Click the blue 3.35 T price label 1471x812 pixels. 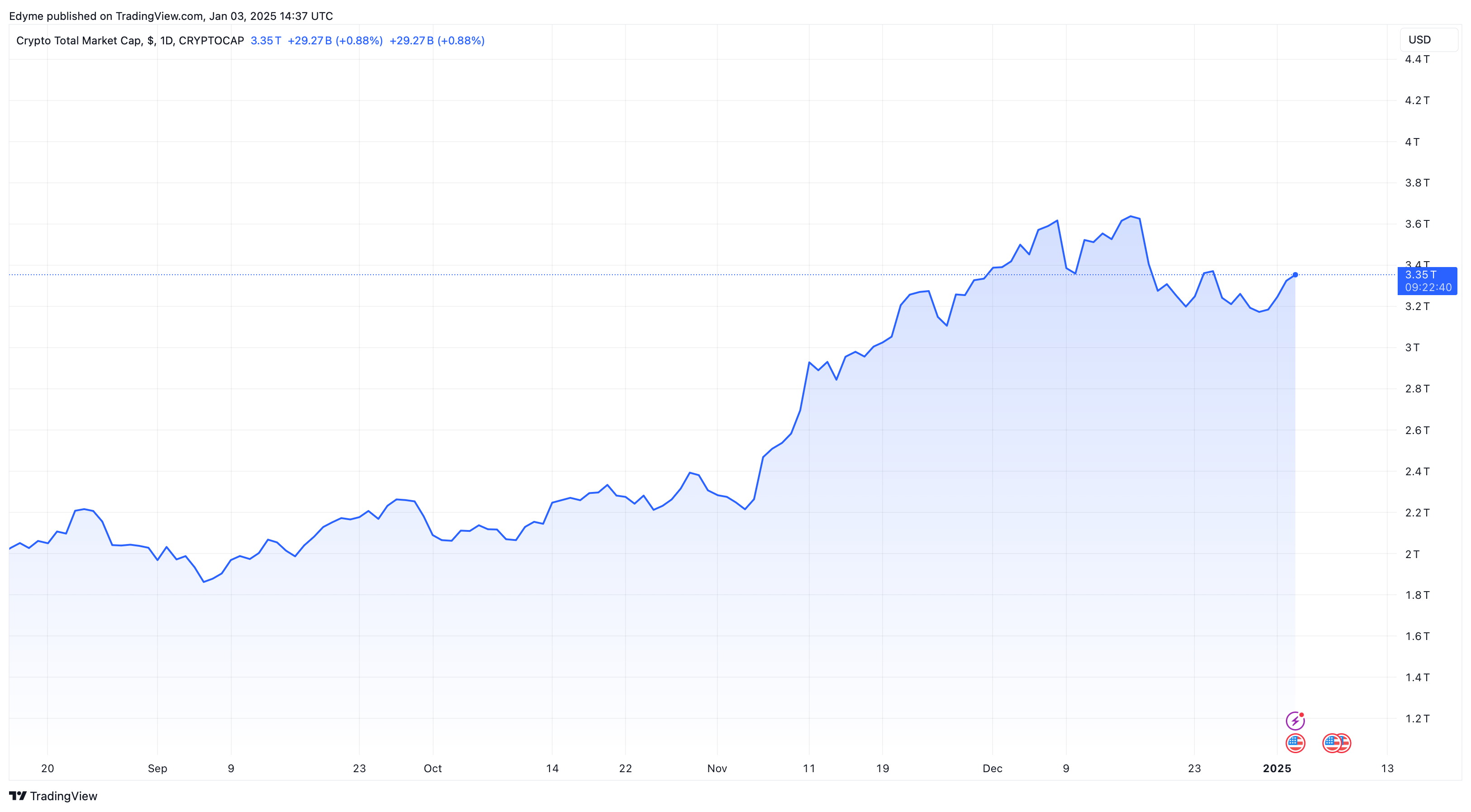(x=1420, y=275)
